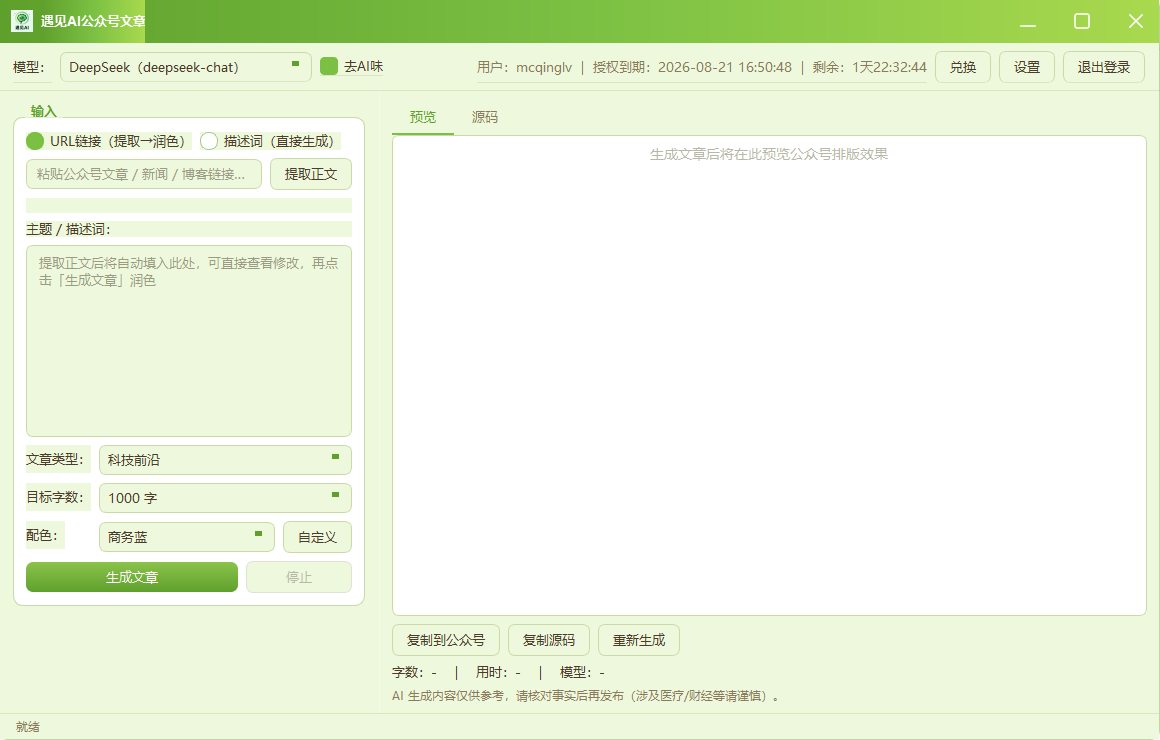
Task: Click the 用时 label below preview
Action: pos(499,673)
